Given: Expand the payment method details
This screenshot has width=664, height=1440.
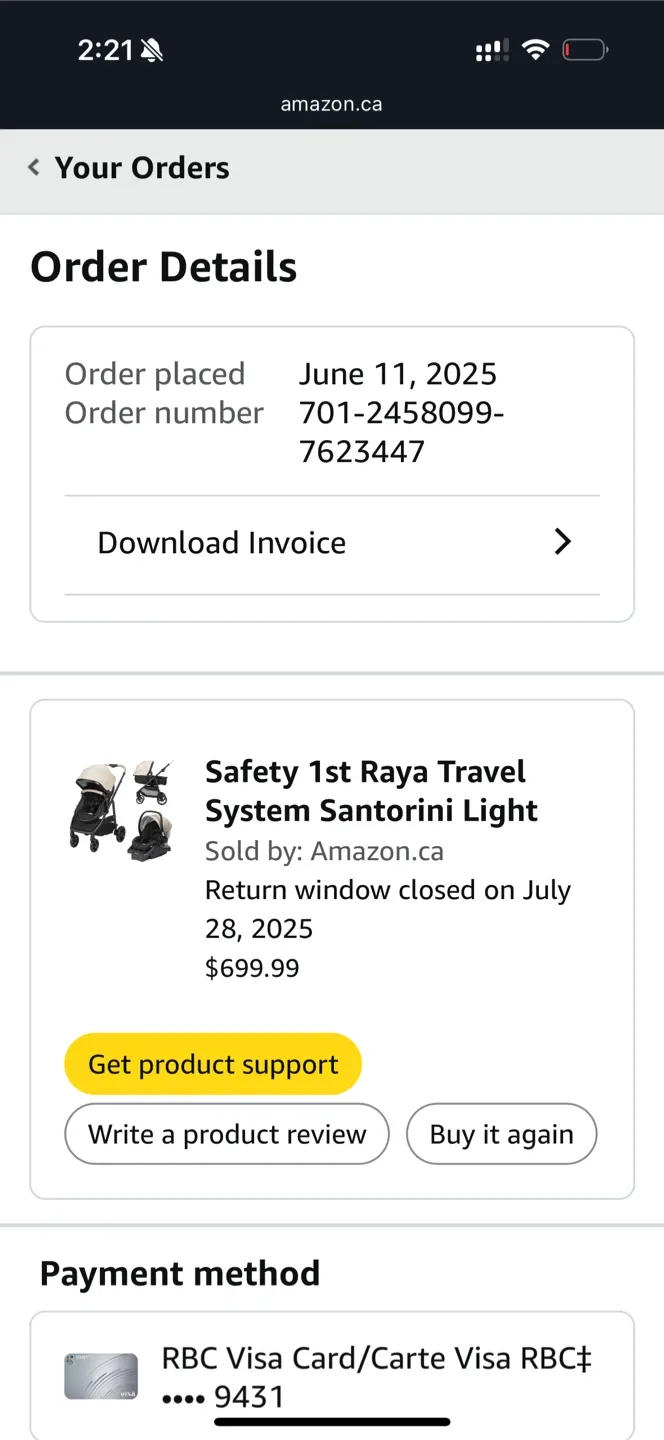Looking at the screenshot, I should coord(331,1377).
